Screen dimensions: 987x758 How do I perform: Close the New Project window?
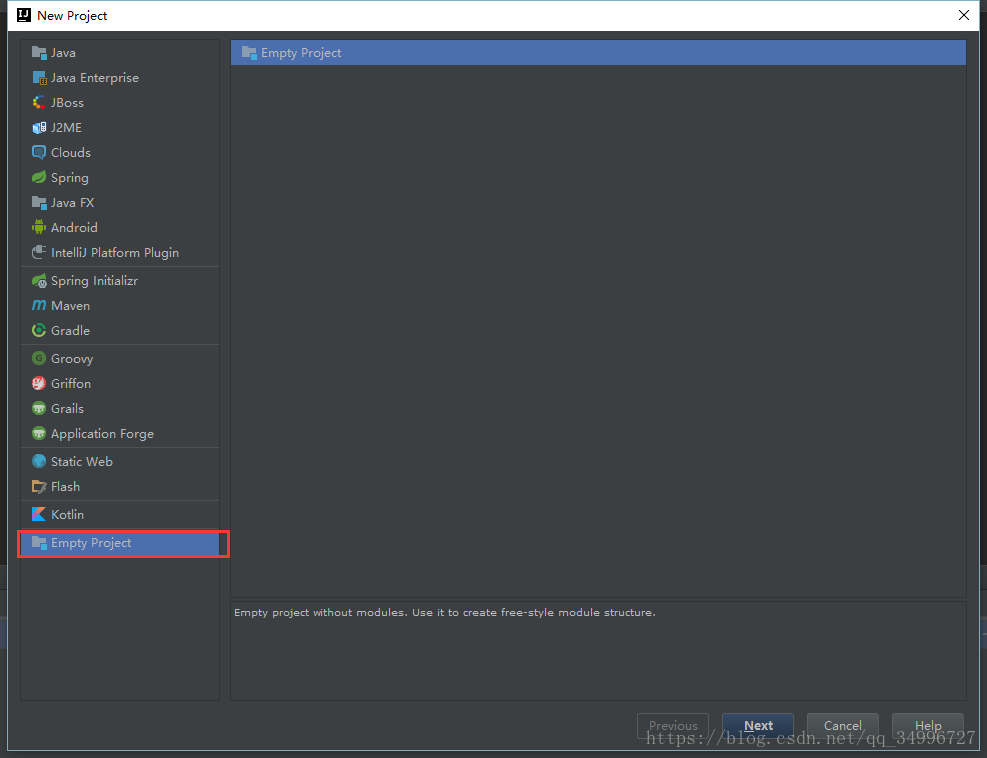click(x=964, y=15)
